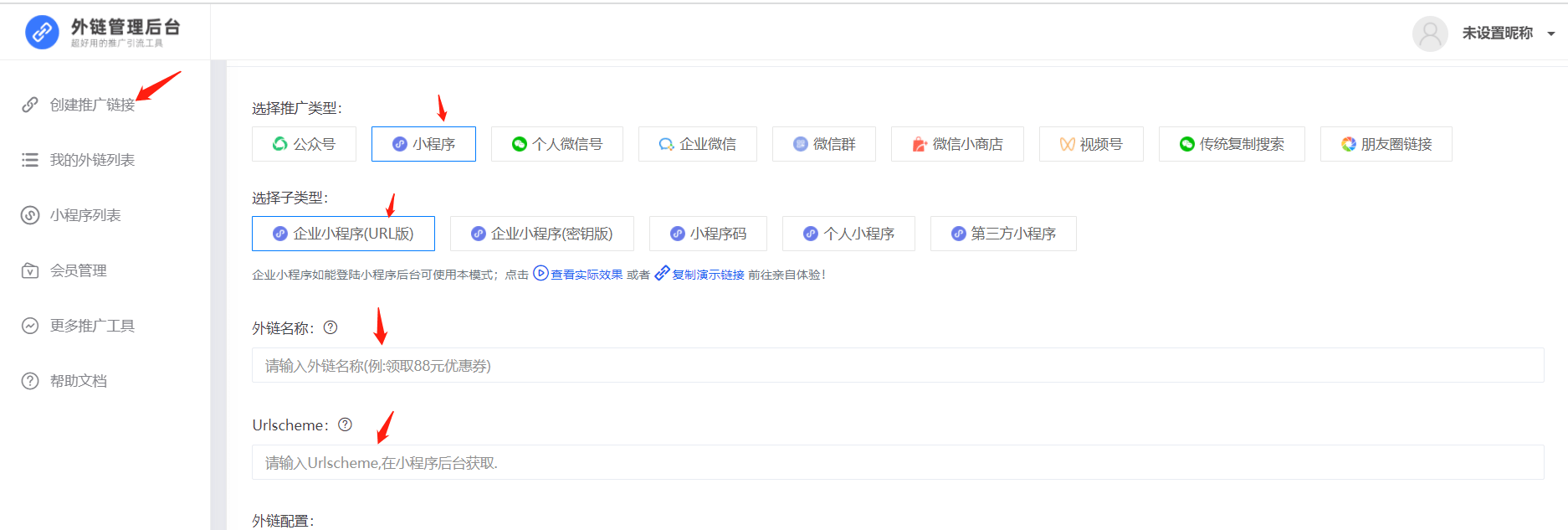Click the 传统复制搜索 green icon

(1187, 144)
